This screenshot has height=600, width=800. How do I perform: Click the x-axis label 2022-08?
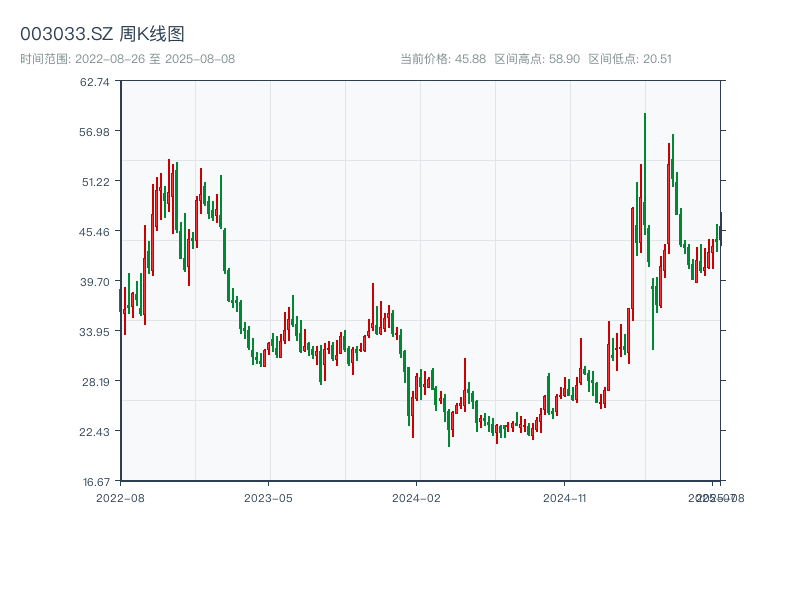point(120,498)
